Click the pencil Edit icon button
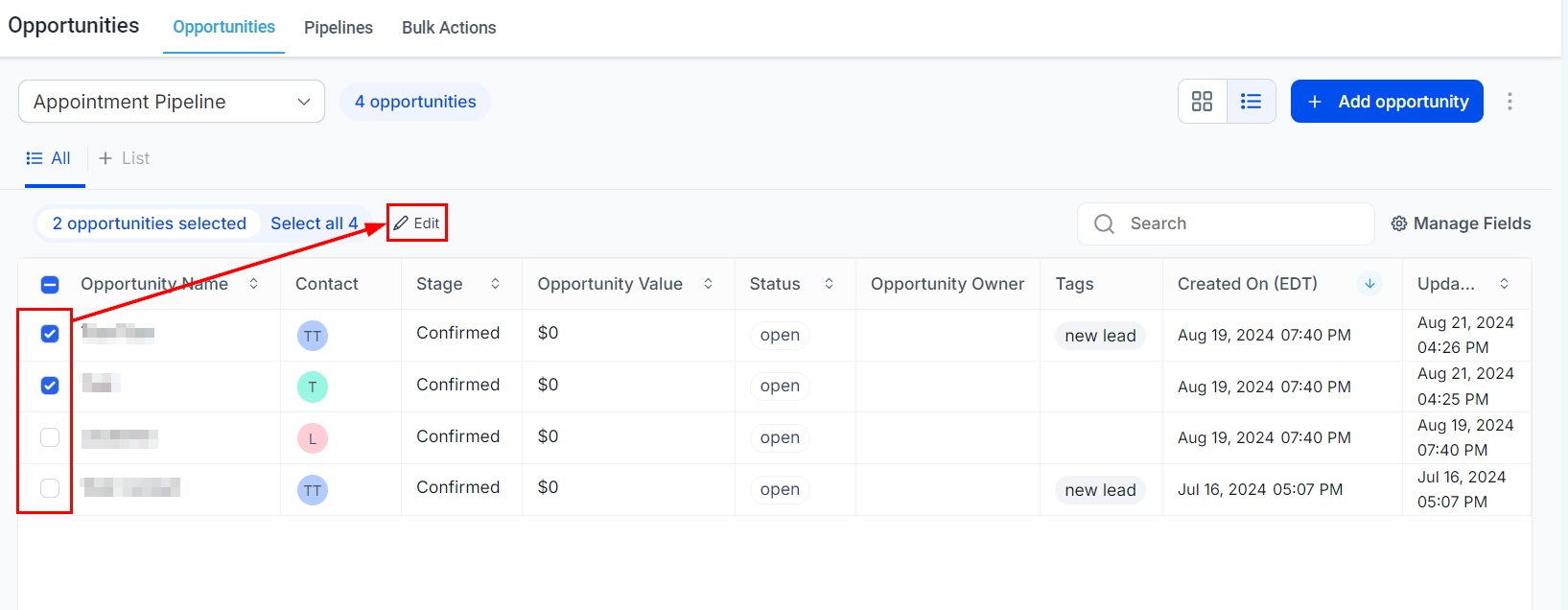The width and height of the screenshot is (1568, 610). 417,223
